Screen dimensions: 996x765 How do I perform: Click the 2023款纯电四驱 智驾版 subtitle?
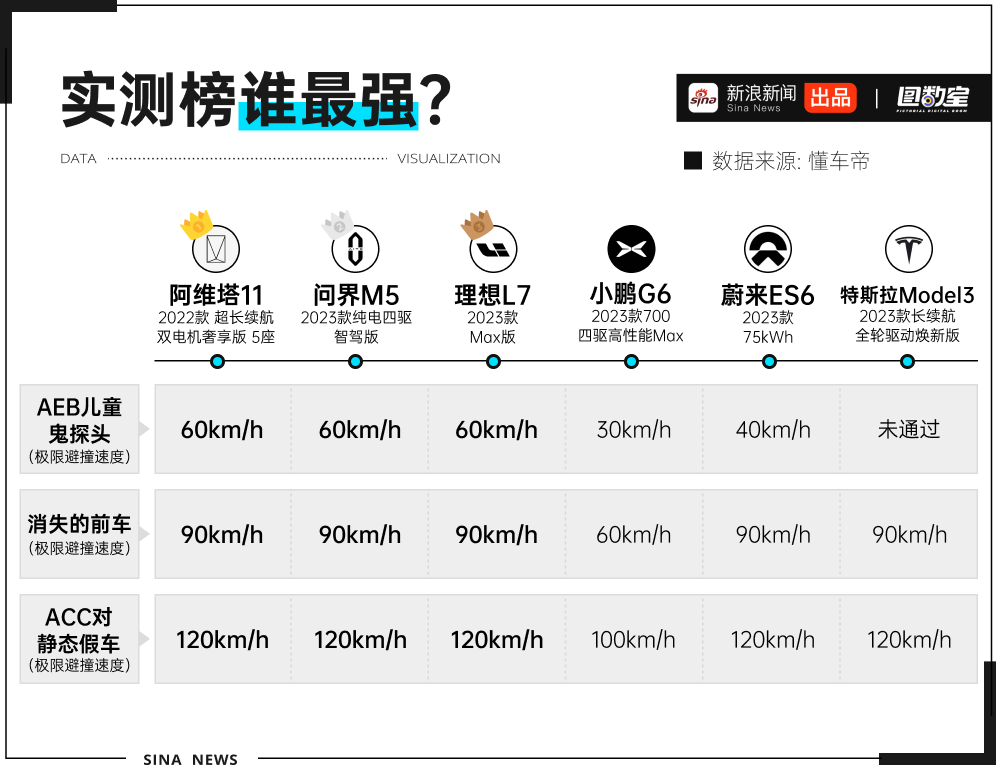point(356,327)
